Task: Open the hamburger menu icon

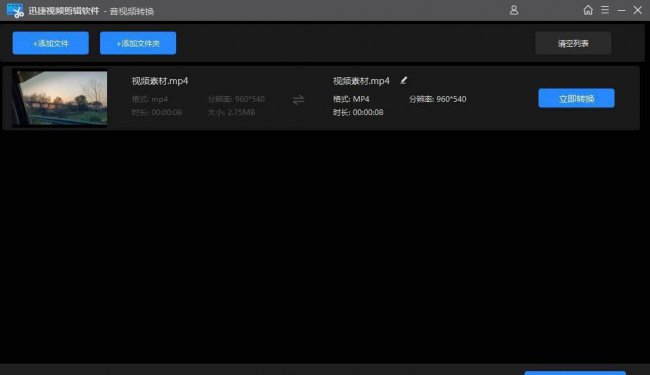Action: point(605,10)
